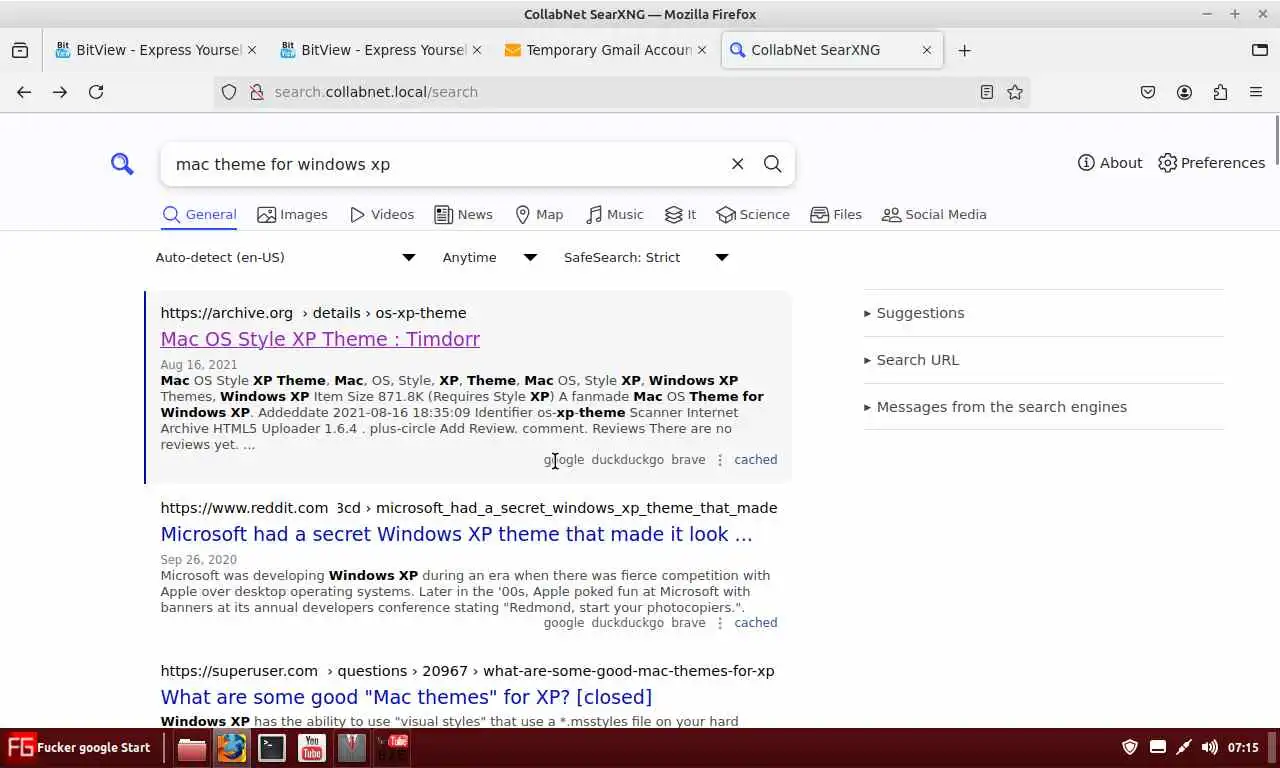Expand the Suggestions section
The height and width of the screenshot is (768, 1280).
pos(914,313)
